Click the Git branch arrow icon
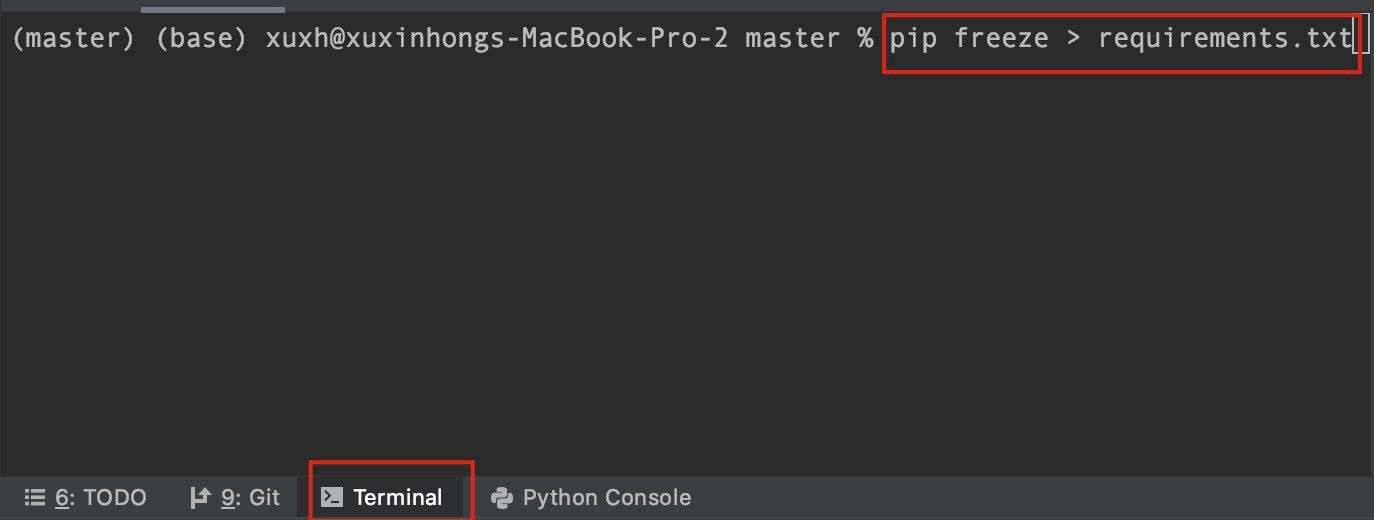The width and height of the screenshot is (1374, 520). pos(200,497)
